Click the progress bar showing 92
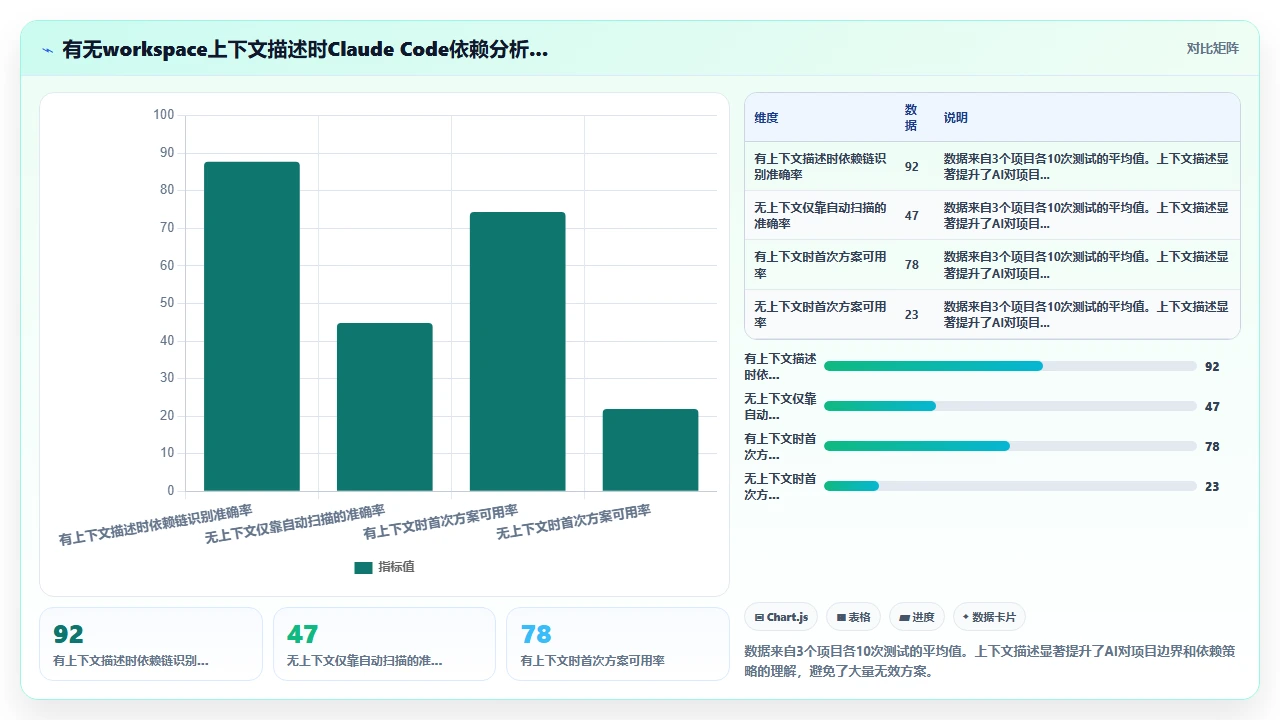1280x720 pixels. [1010, 366]
